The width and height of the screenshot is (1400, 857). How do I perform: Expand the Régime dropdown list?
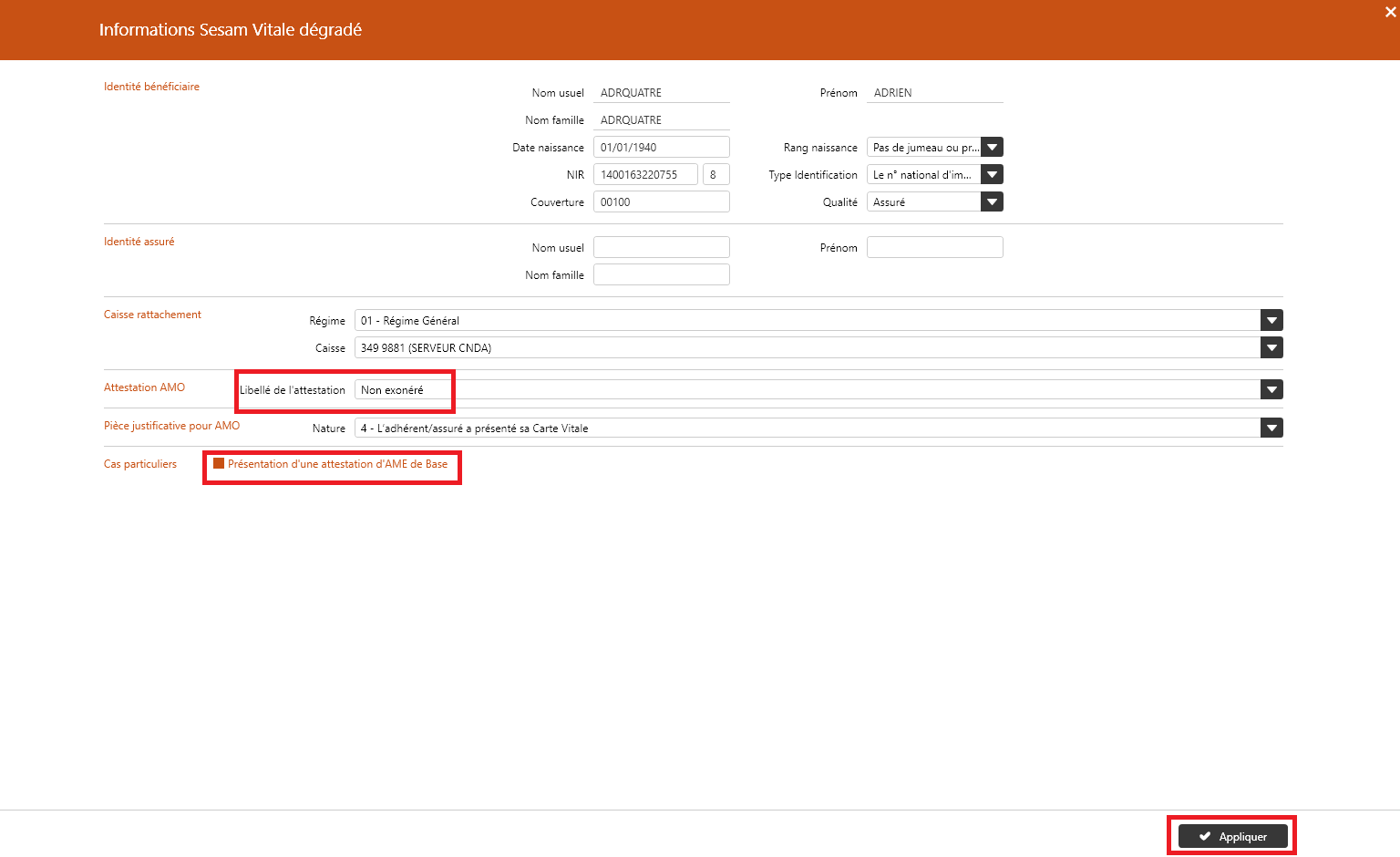[1271, 320]
